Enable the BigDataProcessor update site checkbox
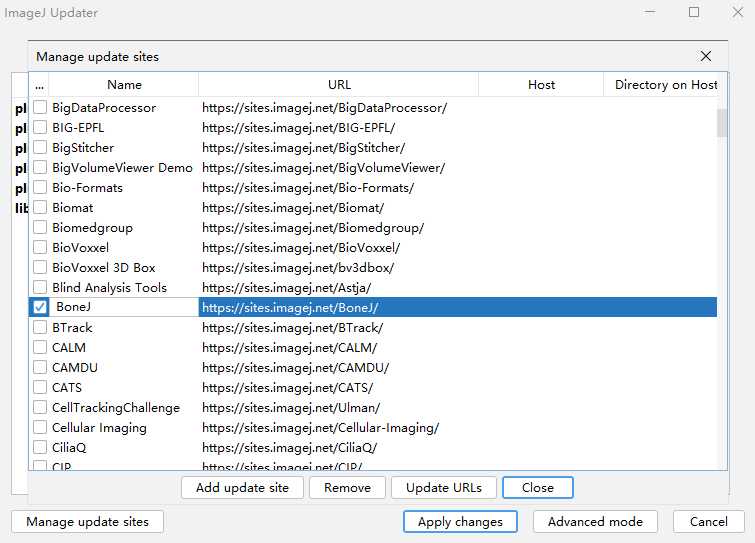Viewport: 755px width, 543px height. (40, 107)
